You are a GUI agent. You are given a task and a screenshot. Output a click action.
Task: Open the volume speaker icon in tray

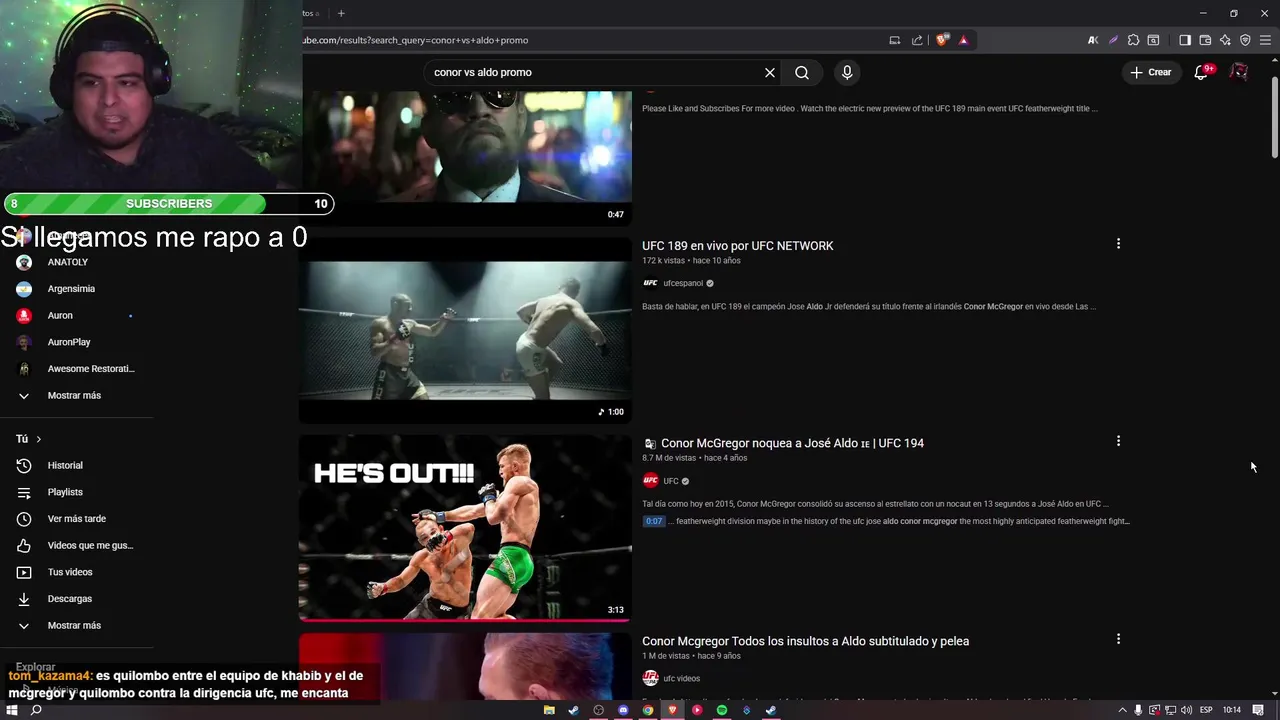coord(1186,710)
